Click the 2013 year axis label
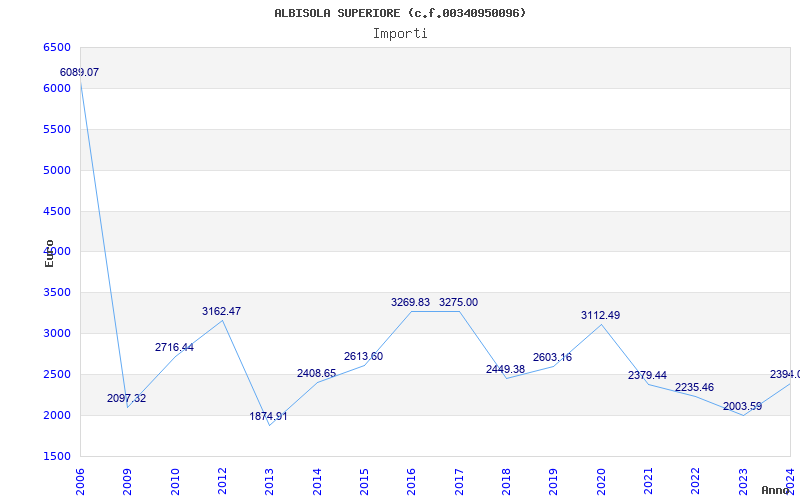Screen dimensions: 800x500 click(x=269, y=482)
